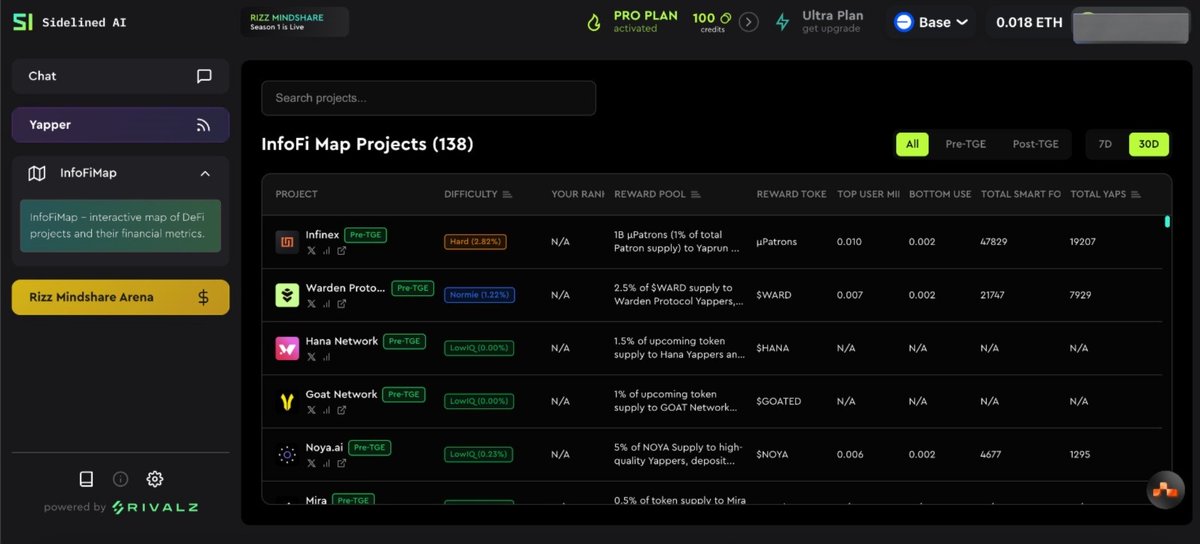The height and width of the screenshot is (544, 1200).
Task: Open the Hana Network stats chart icon
Action: click(326, 356)
